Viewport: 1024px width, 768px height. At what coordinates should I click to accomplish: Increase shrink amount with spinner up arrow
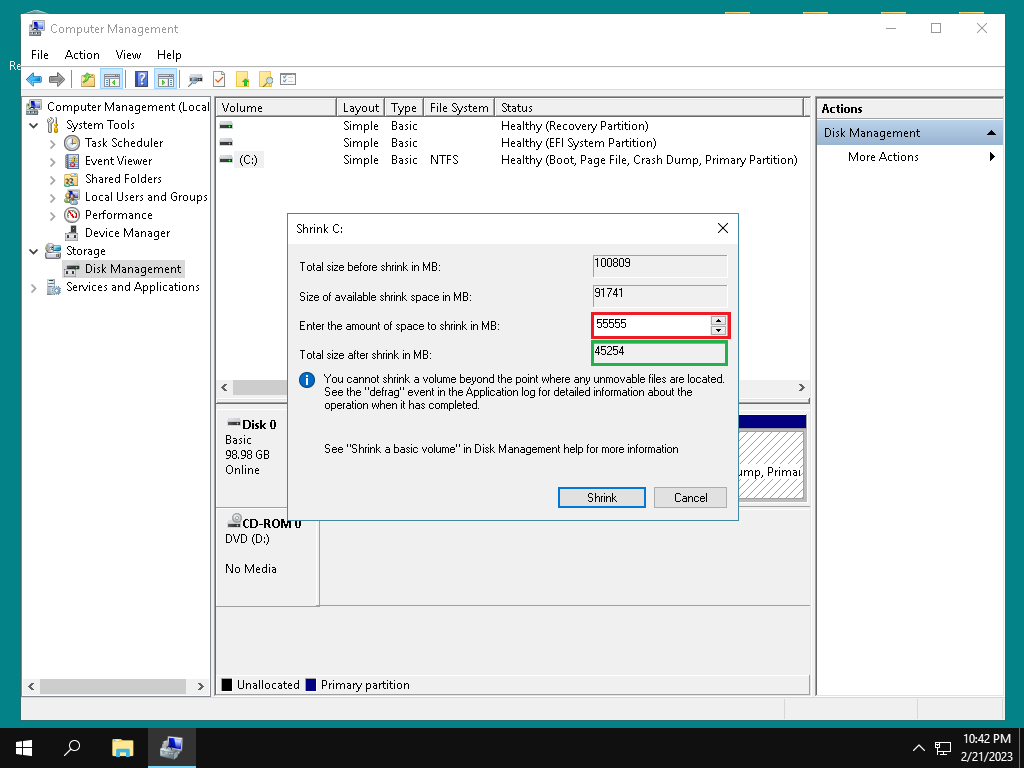[x=718, y=320]
